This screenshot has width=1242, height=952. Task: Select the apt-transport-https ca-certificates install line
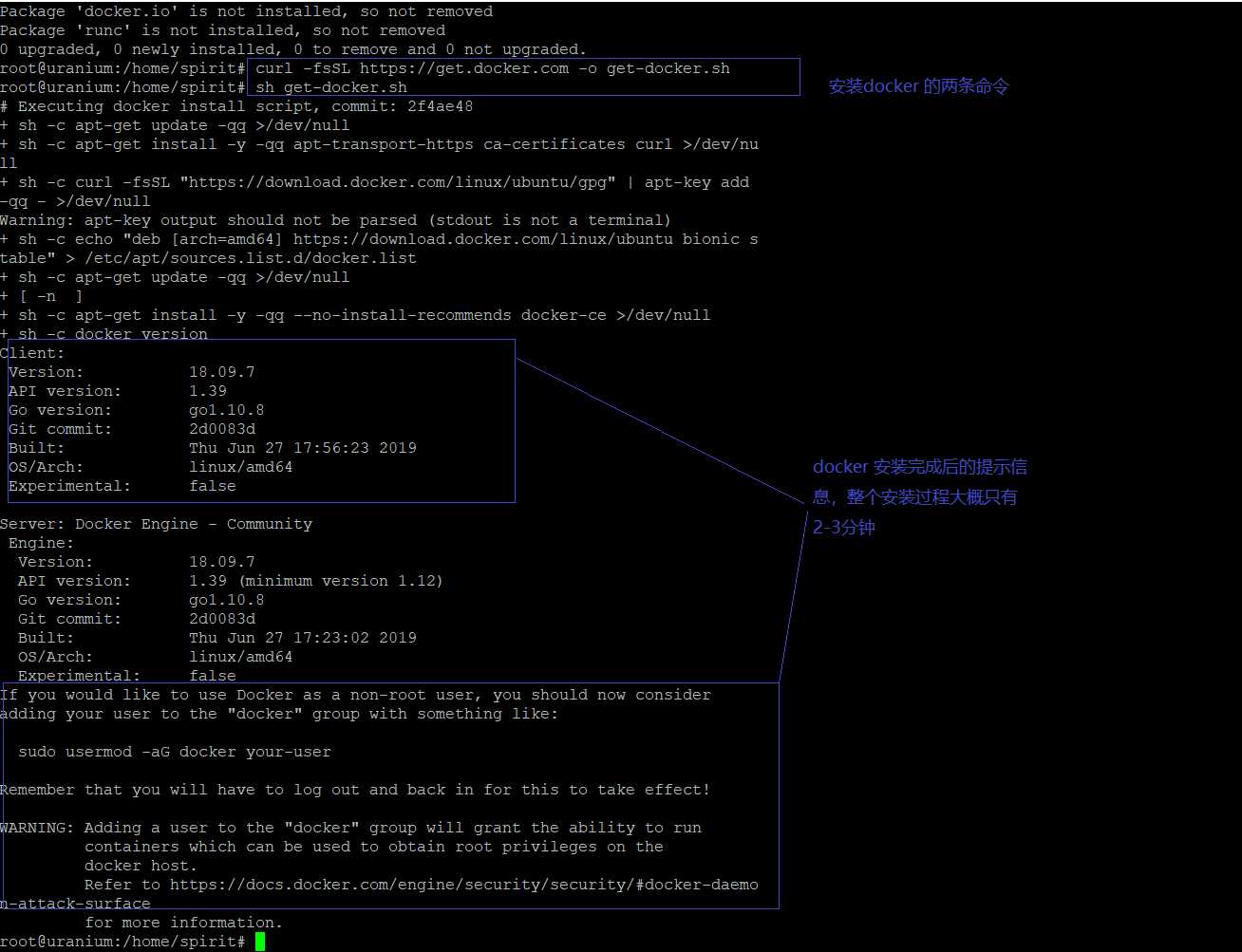[379, 144]
